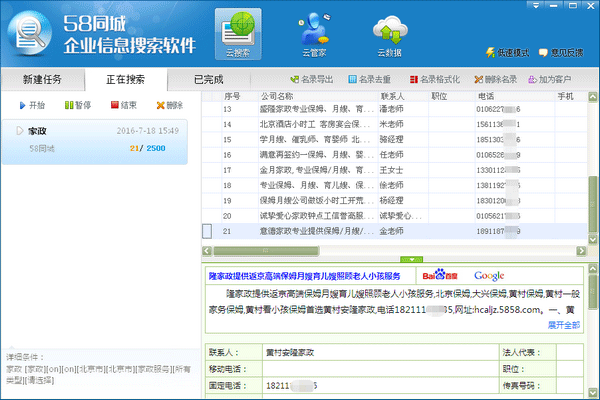
Task: Click detail pane scrollbar up arrow
Action: pyautogui.click(x=593, y=268)
